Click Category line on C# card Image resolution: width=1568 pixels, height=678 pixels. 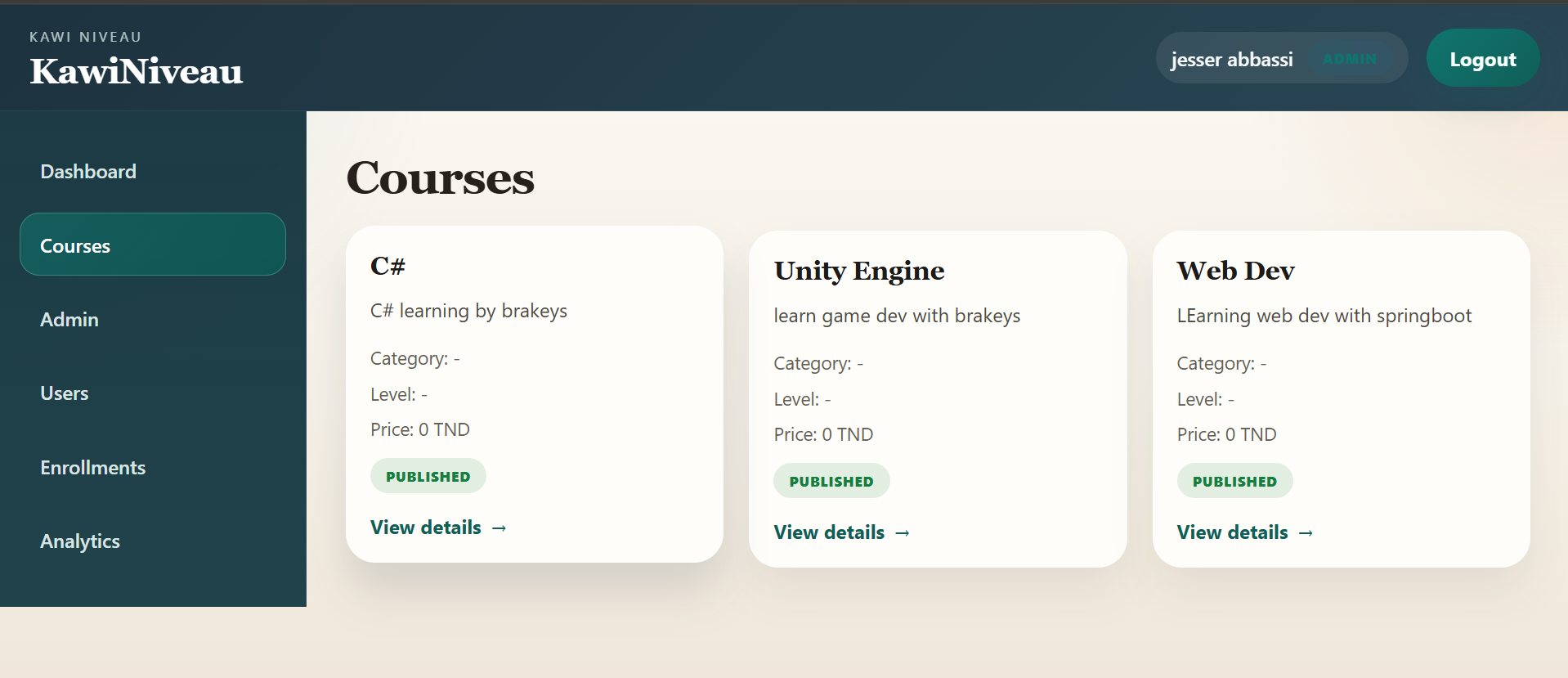415,358
